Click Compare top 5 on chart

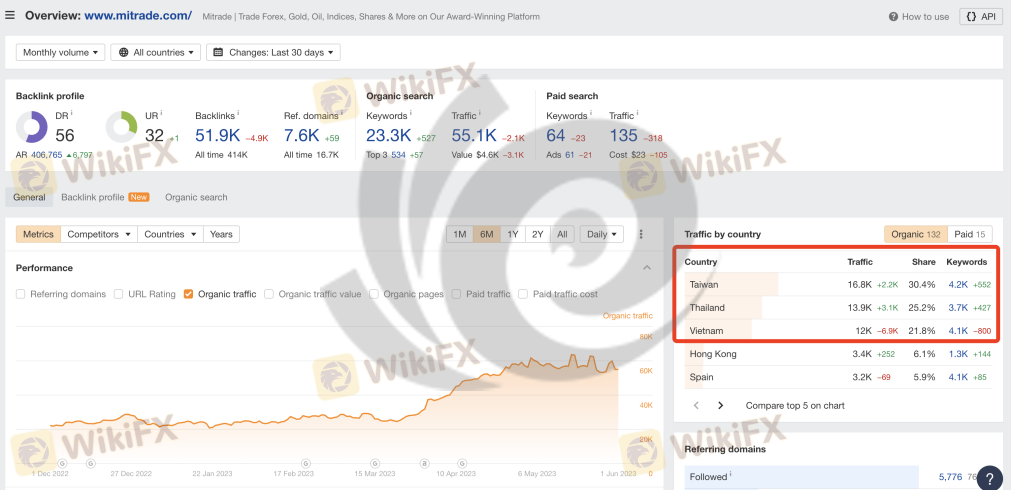795,406
